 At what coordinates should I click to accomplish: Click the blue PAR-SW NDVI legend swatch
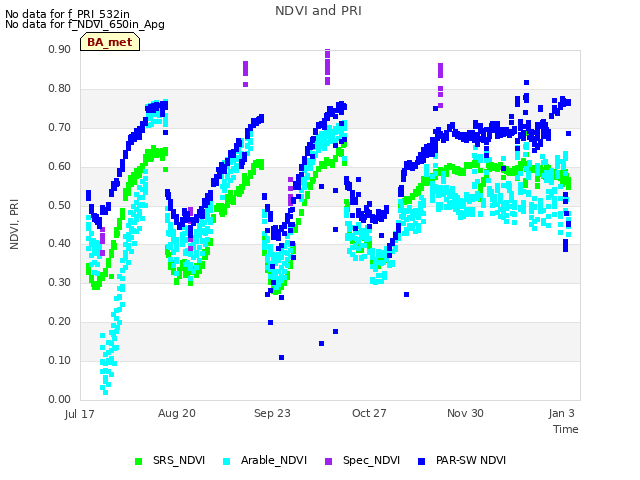[x=422, y=461]
